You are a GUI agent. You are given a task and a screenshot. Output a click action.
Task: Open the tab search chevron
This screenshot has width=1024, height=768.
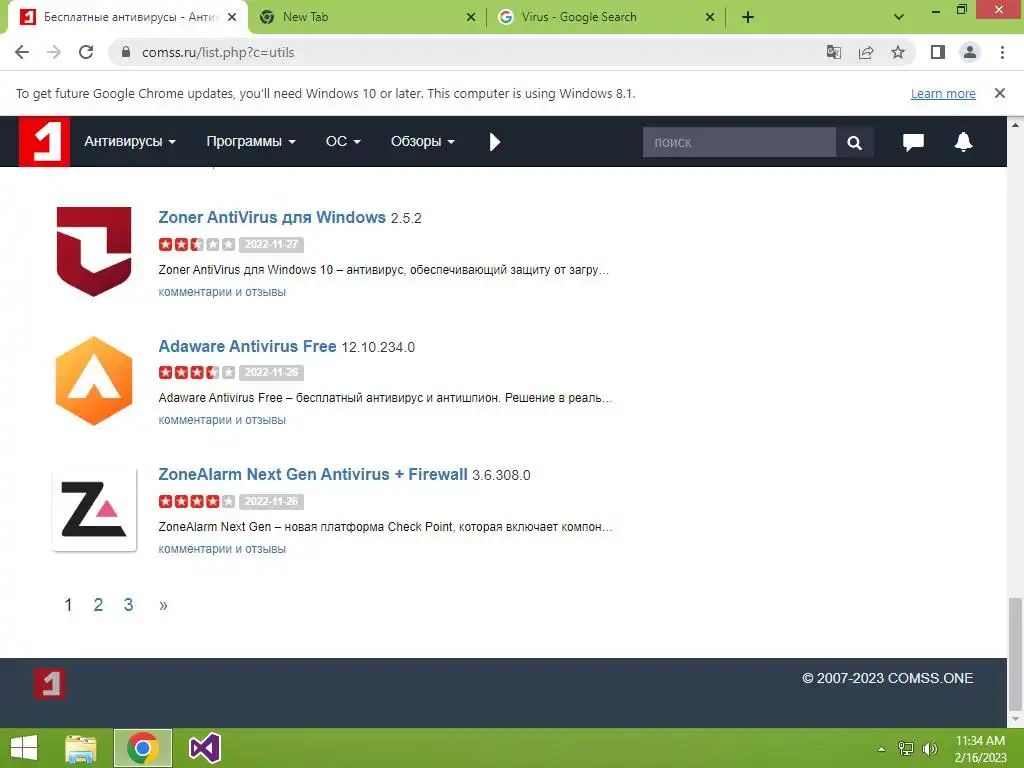pos(899,17)
